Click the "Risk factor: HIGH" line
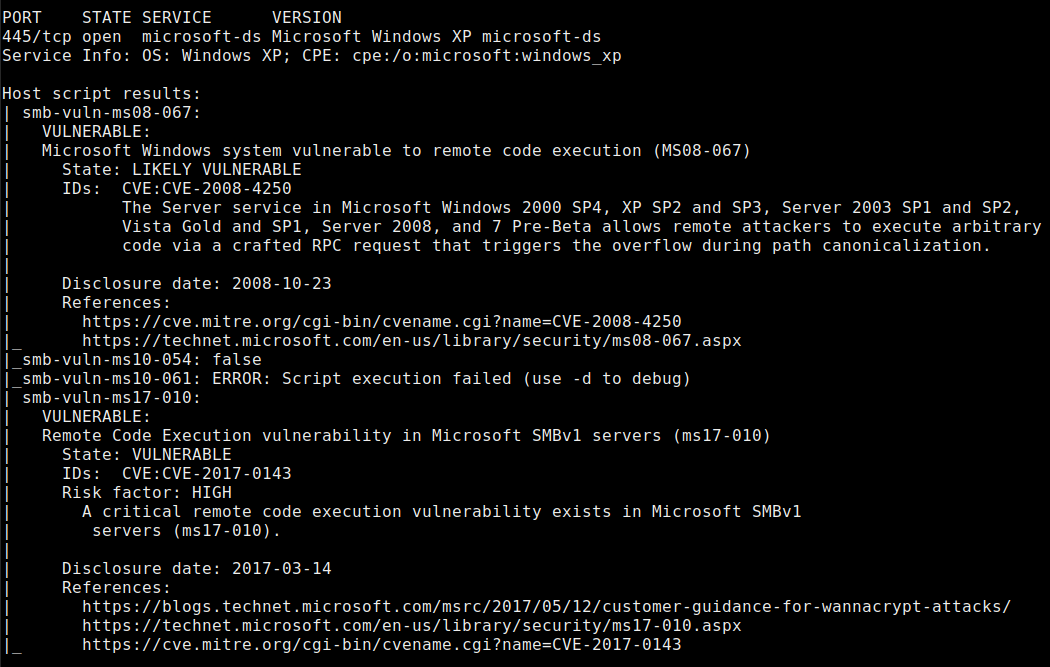This screenshot has width=1050, height=667. [x=146, y=493]
